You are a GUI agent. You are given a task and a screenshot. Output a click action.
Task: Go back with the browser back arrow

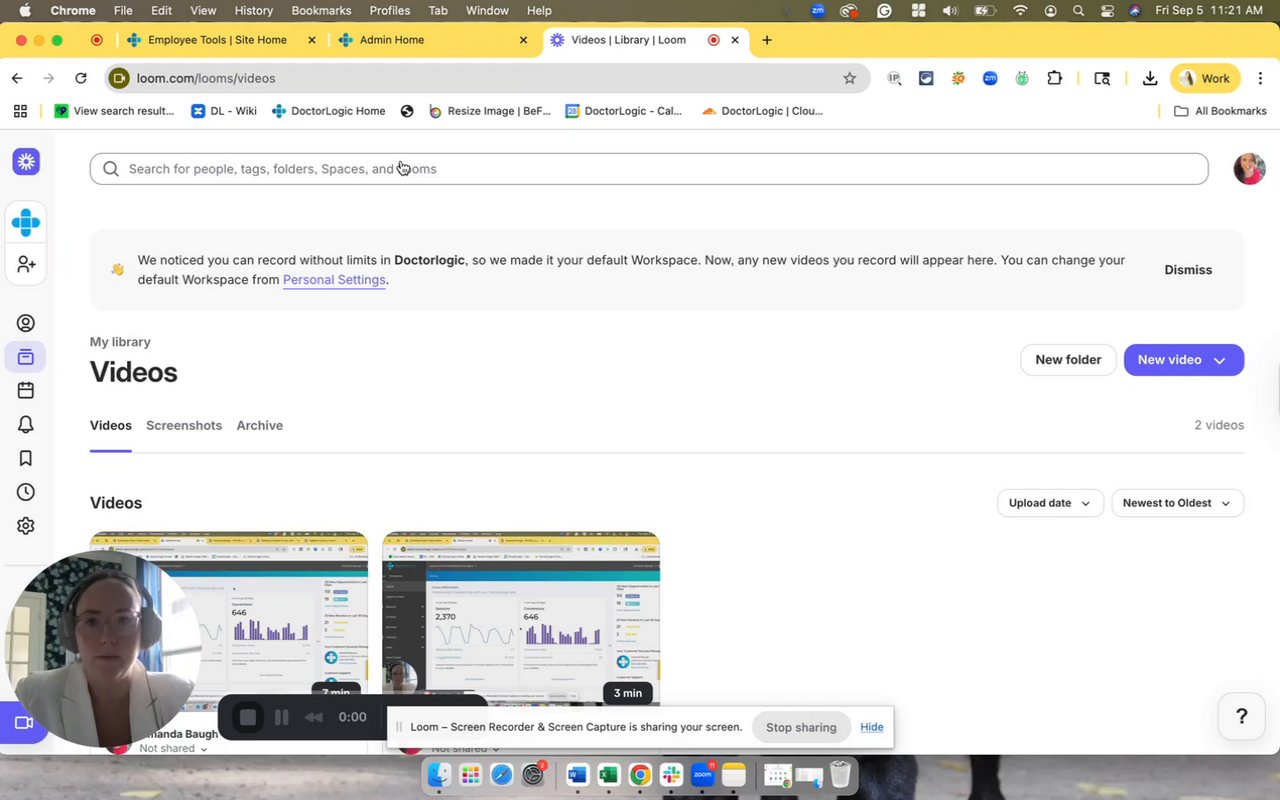(x=17, y=78)
